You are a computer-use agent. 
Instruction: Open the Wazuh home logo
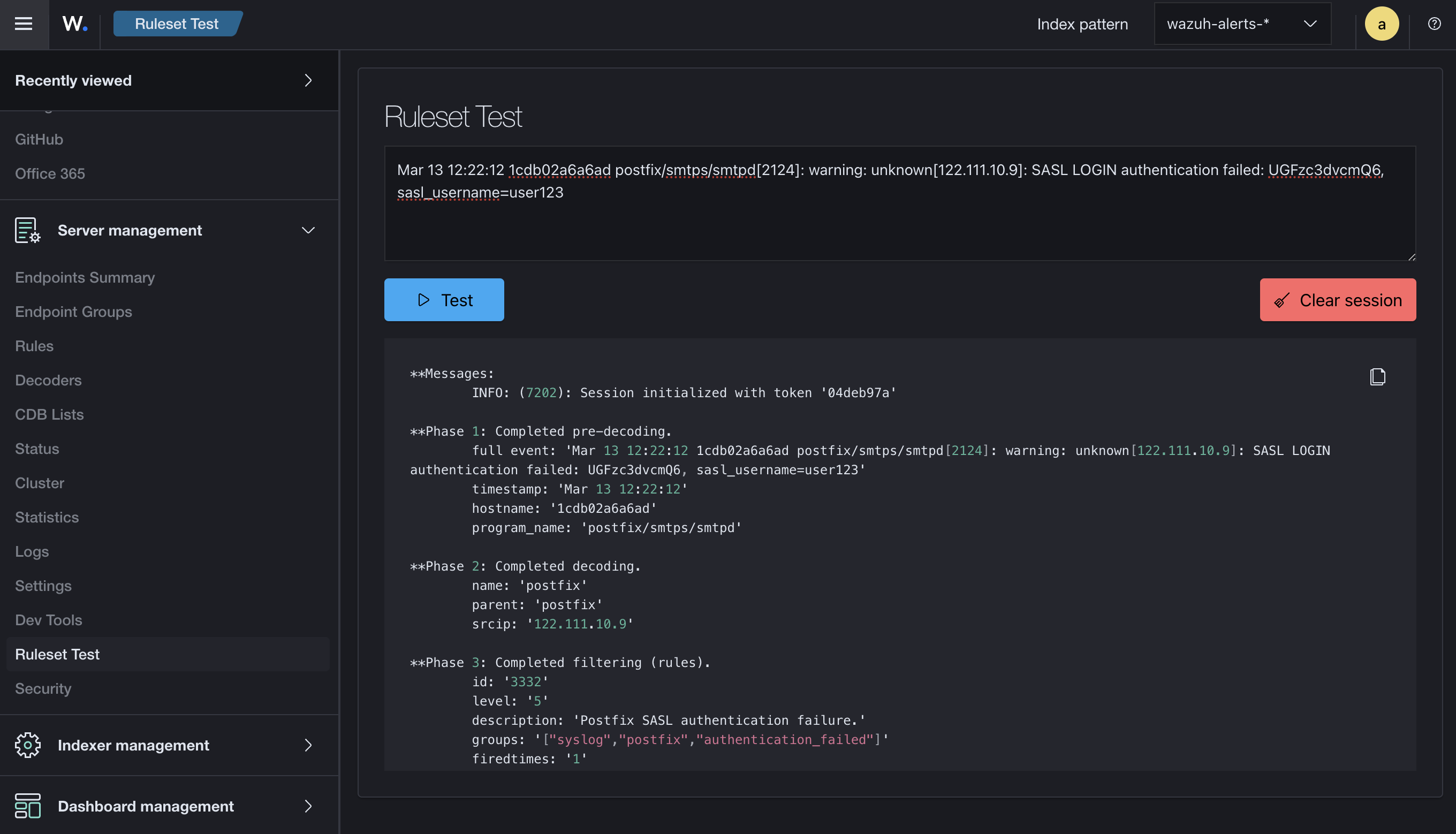(x=74, y=24)
